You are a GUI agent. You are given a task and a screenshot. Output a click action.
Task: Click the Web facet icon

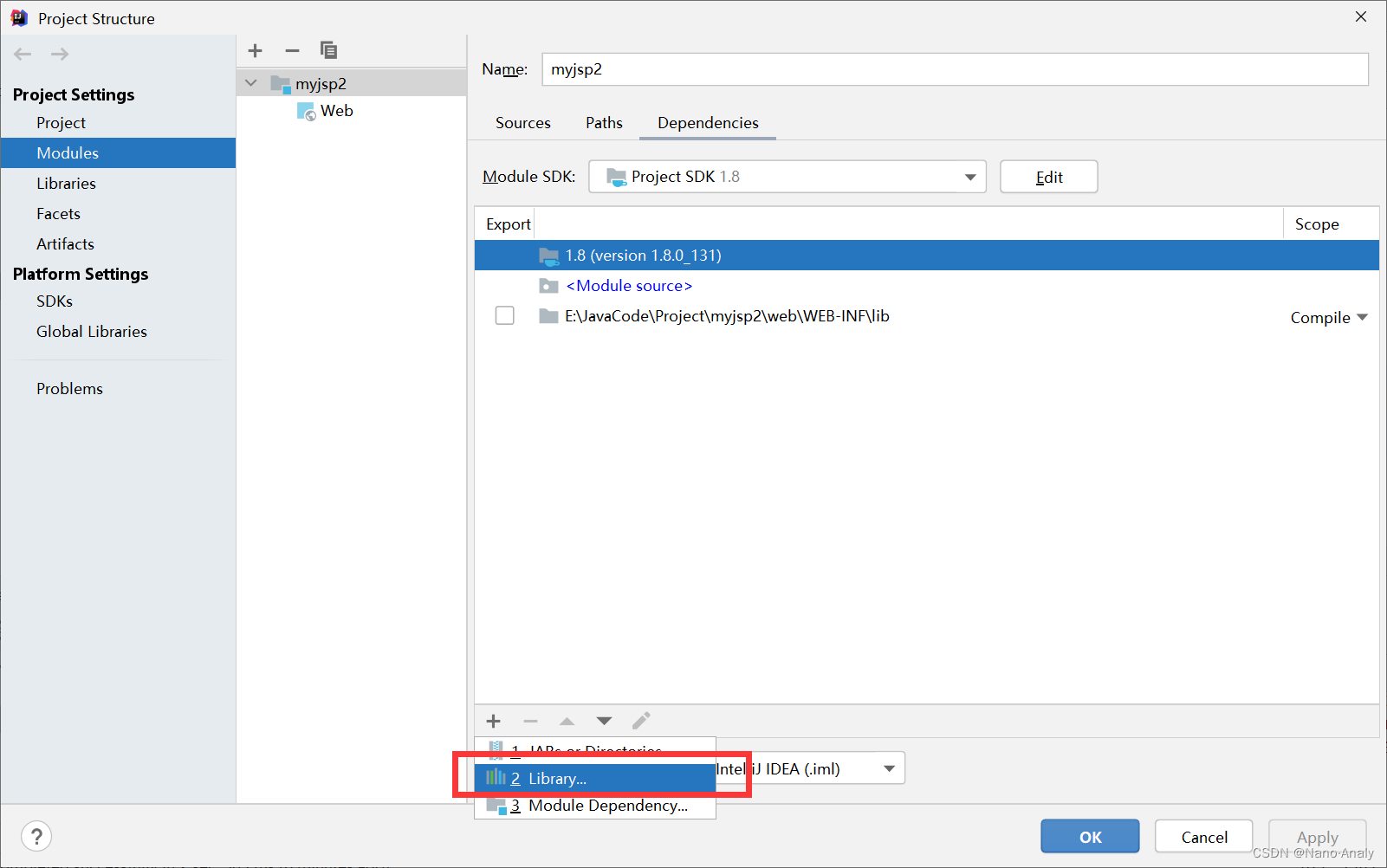(307, 111)
